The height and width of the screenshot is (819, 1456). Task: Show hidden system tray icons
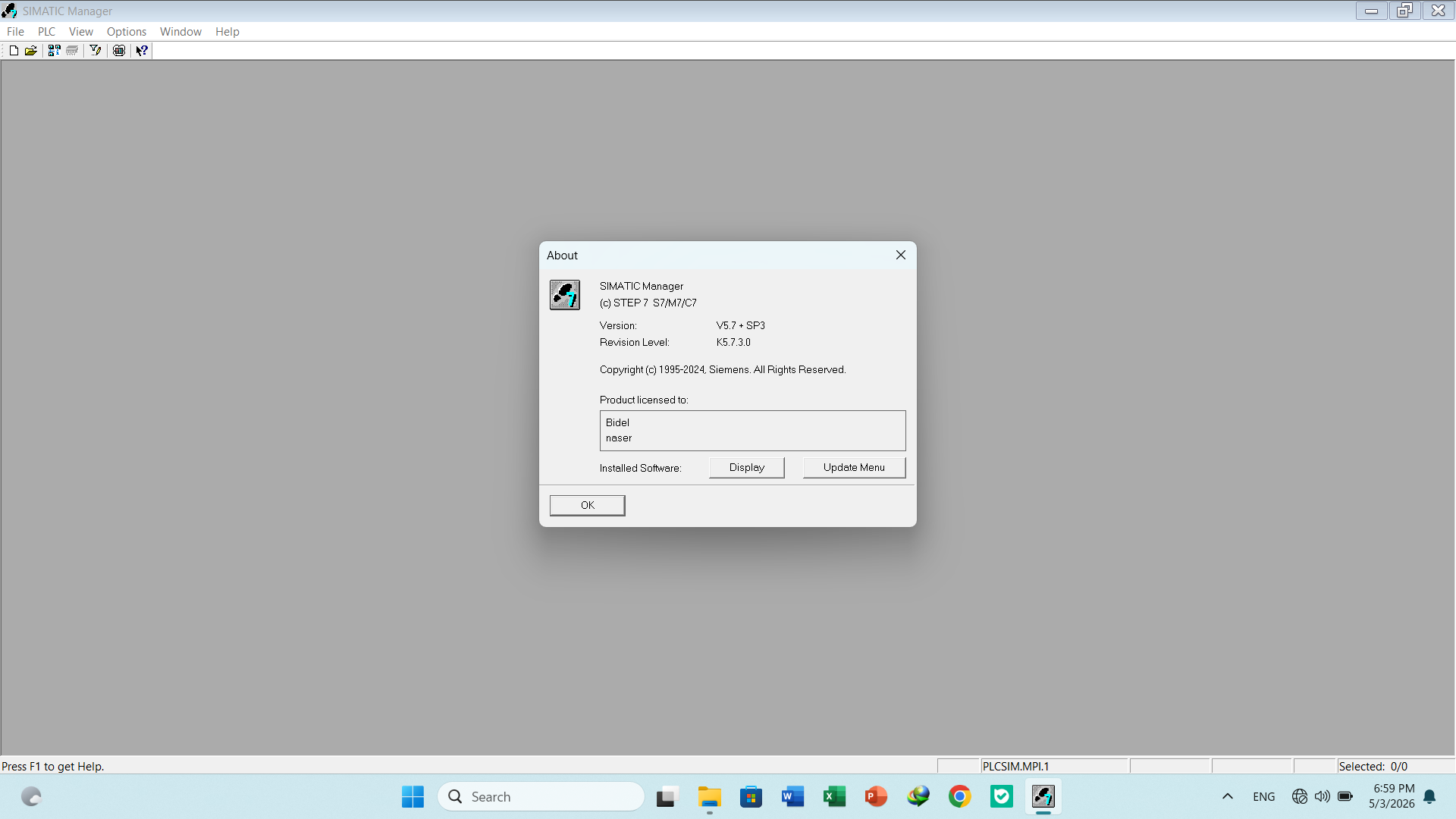1228,797
